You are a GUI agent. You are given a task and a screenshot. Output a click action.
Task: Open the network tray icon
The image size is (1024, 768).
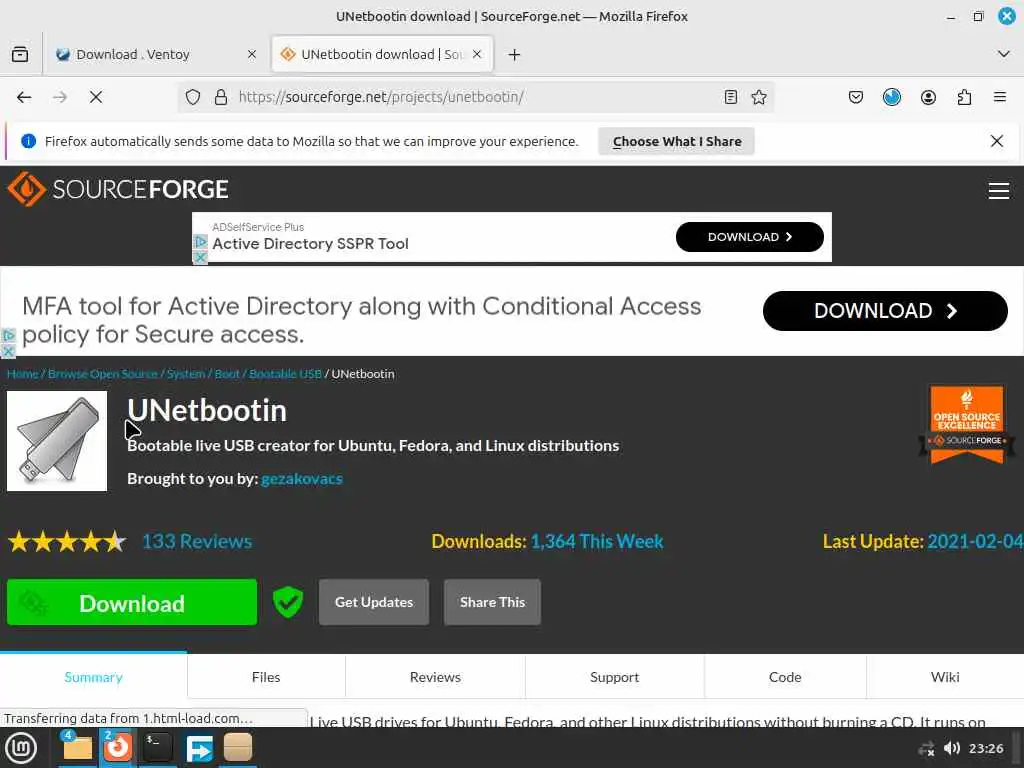[x=926, y=748]
